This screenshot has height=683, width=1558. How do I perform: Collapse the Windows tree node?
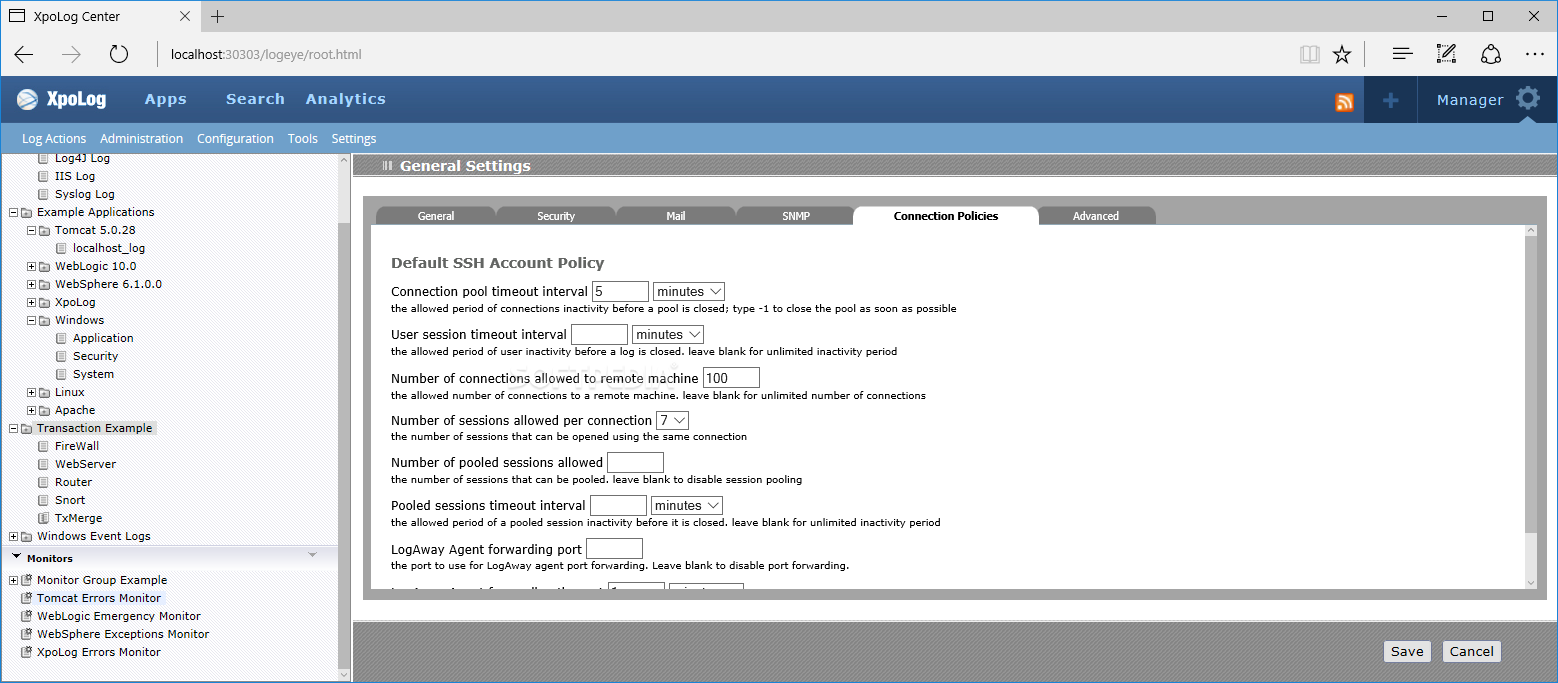point(31,320)
